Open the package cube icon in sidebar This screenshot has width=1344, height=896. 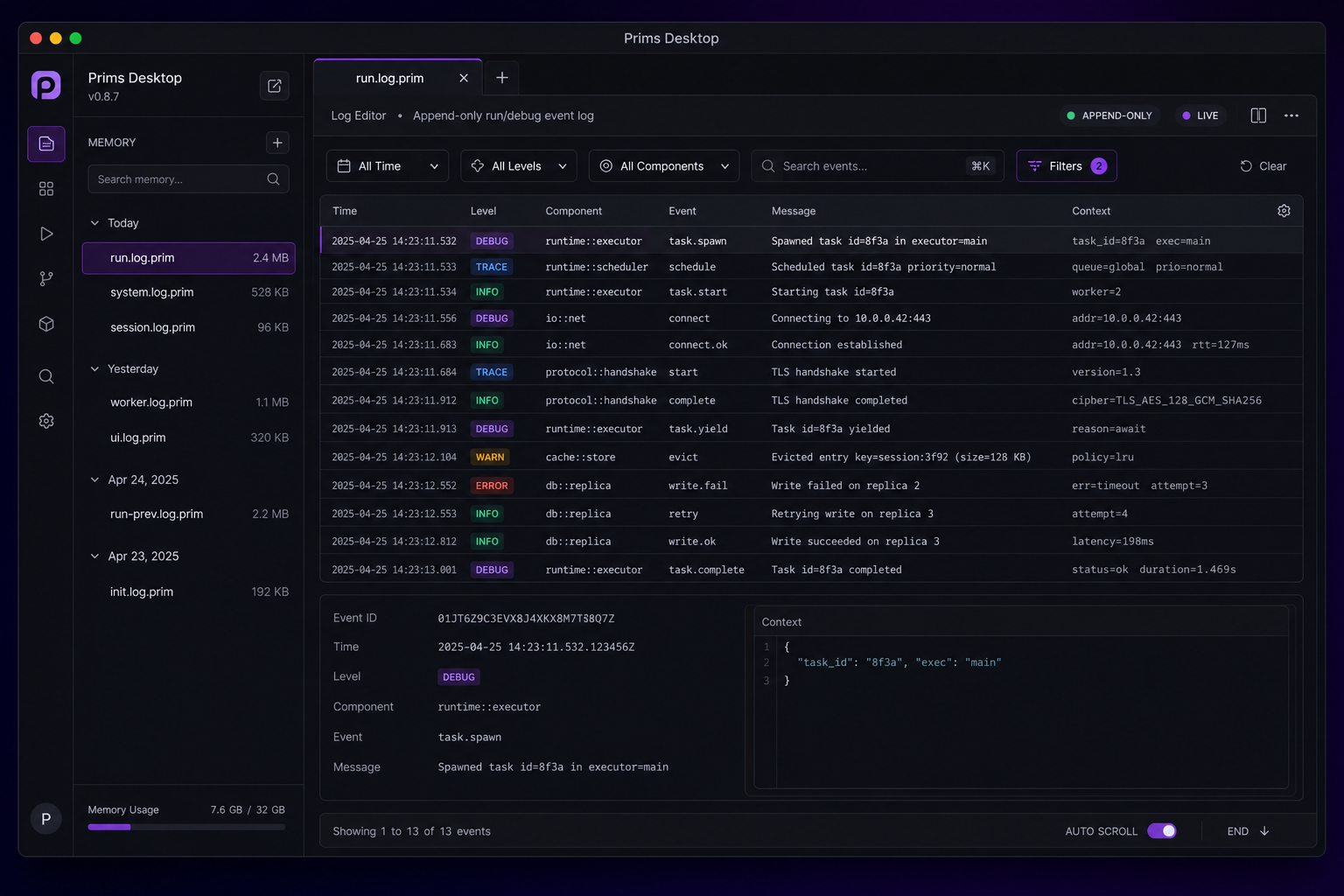click(x=46, y=324)
